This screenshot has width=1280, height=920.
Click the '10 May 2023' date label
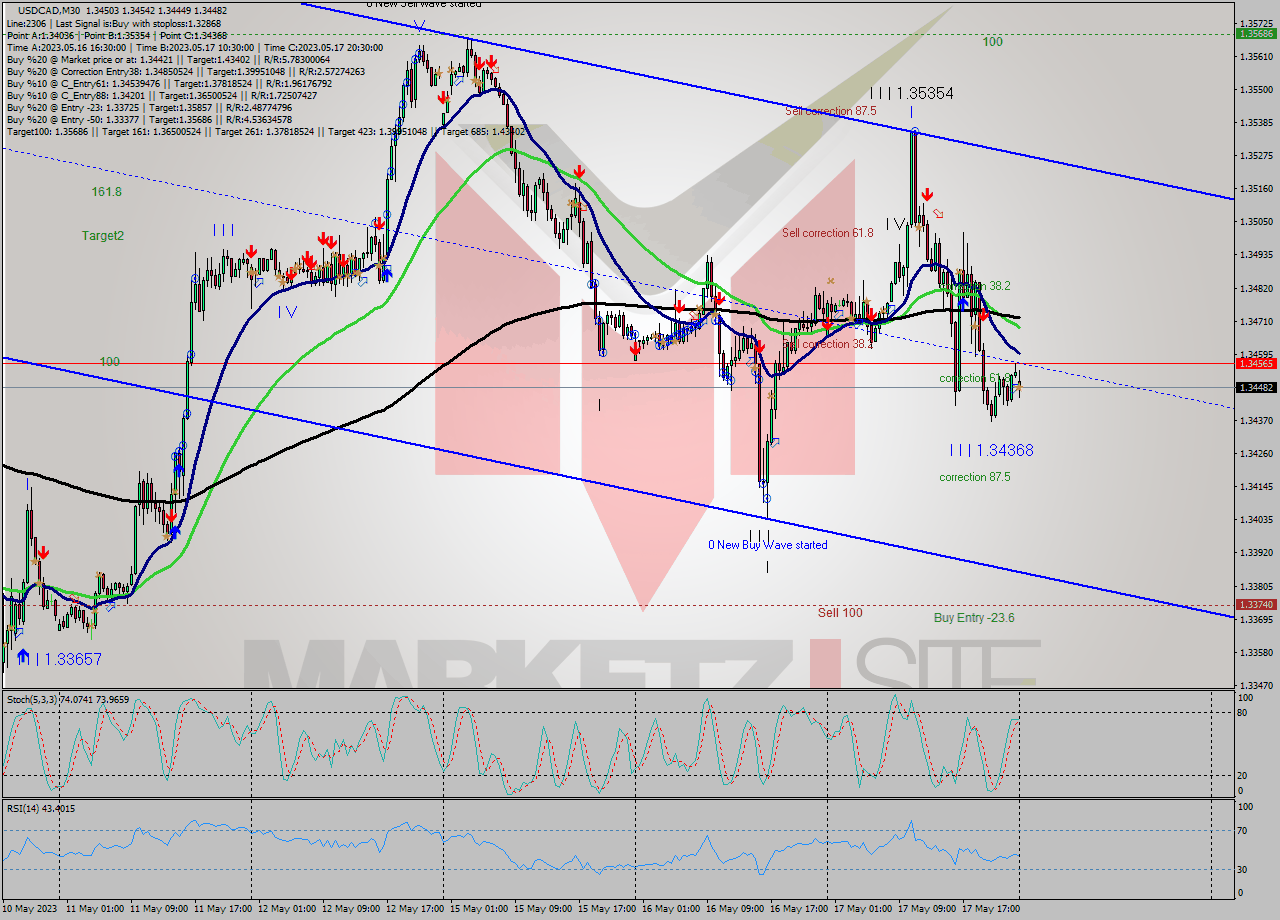click(x=31, y=909)
